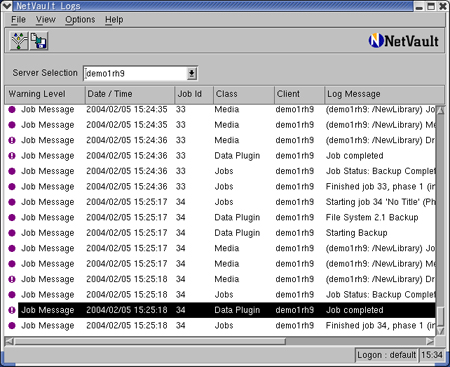Click the 15:34 clock in status bar
The height and width of the screenshot is (367, 450).
(x=432, y=355)
